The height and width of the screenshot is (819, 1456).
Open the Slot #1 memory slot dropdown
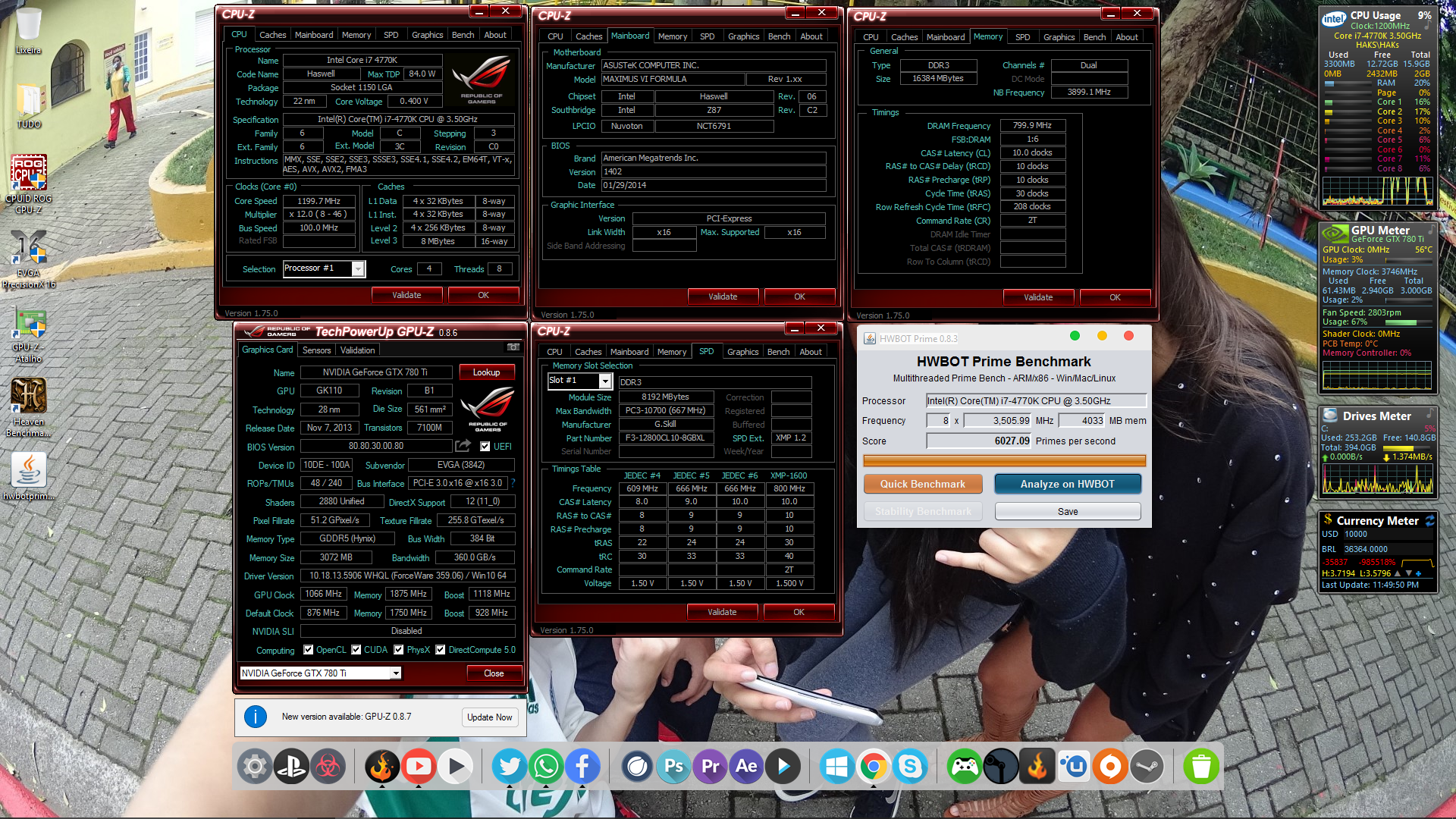pyautogui.click(x=579, y=381)
